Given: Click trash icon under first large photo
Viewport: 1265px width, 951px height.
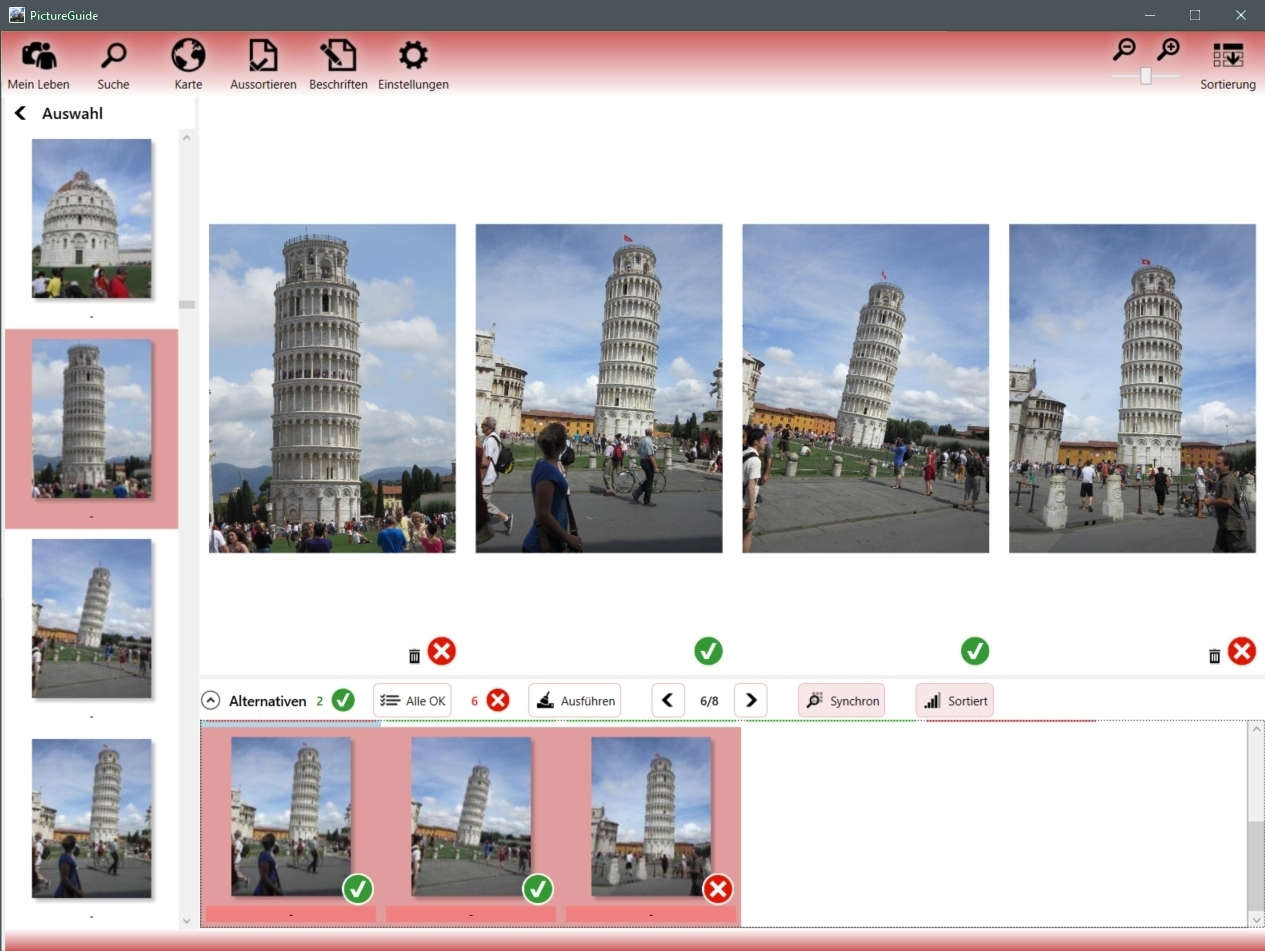Looking at the screenshot, I should (415, 656).
